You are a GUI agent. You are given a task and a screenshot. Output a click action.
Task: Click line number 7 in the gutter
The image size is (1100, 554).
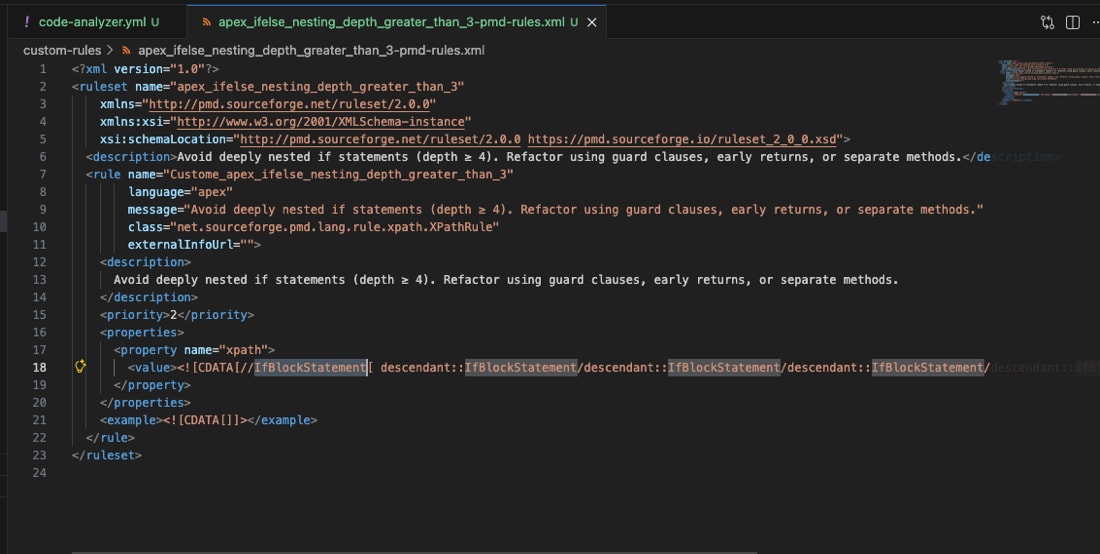click(x=43, y=174)
